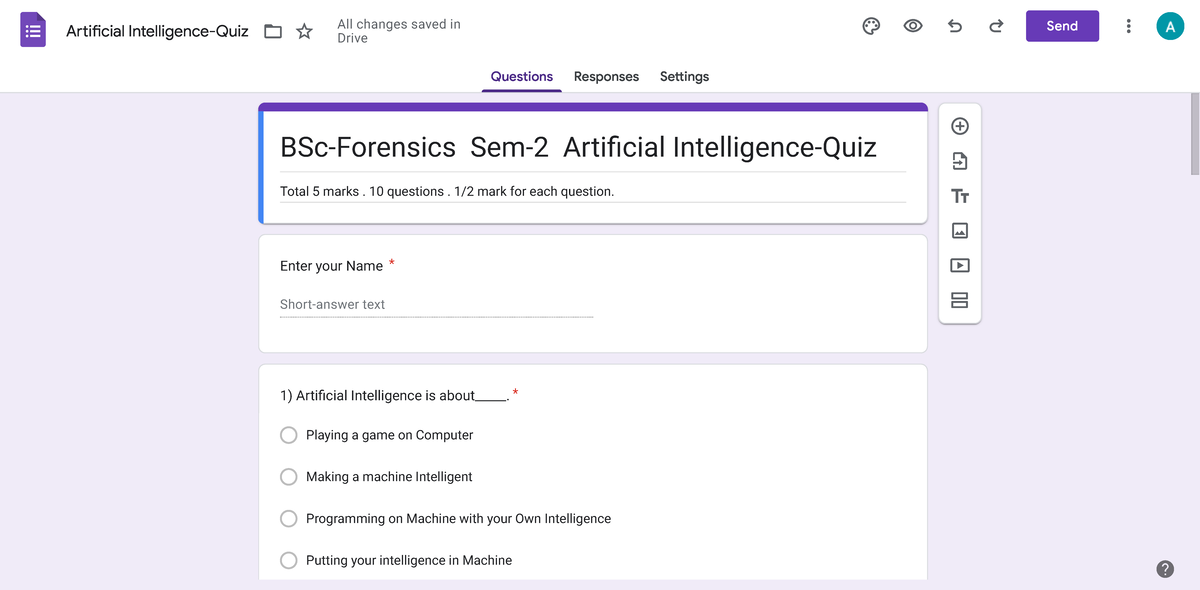Add a new question using the plus icon

click(x=959, y=126)
